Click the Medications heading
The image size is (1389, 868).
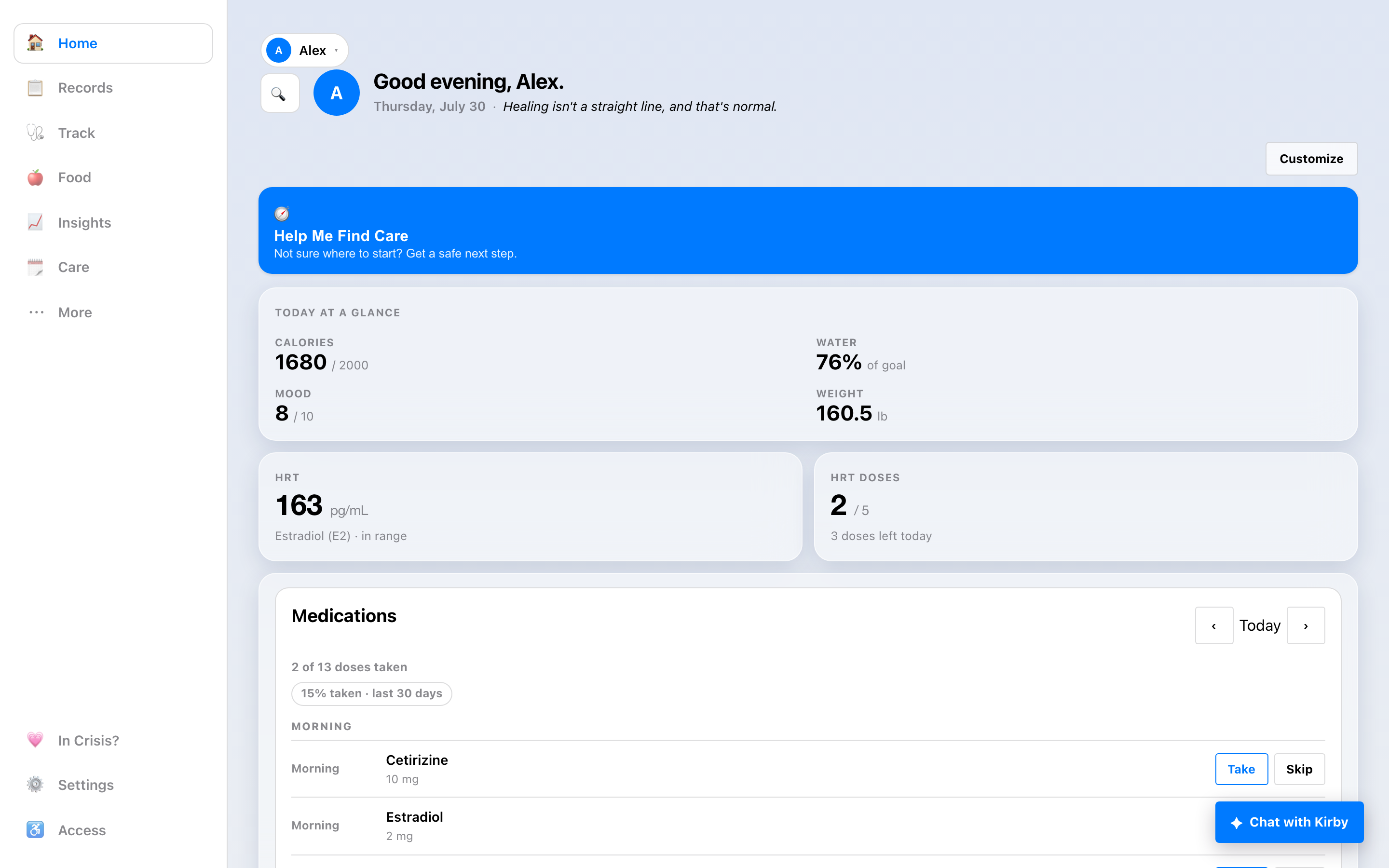344,615
